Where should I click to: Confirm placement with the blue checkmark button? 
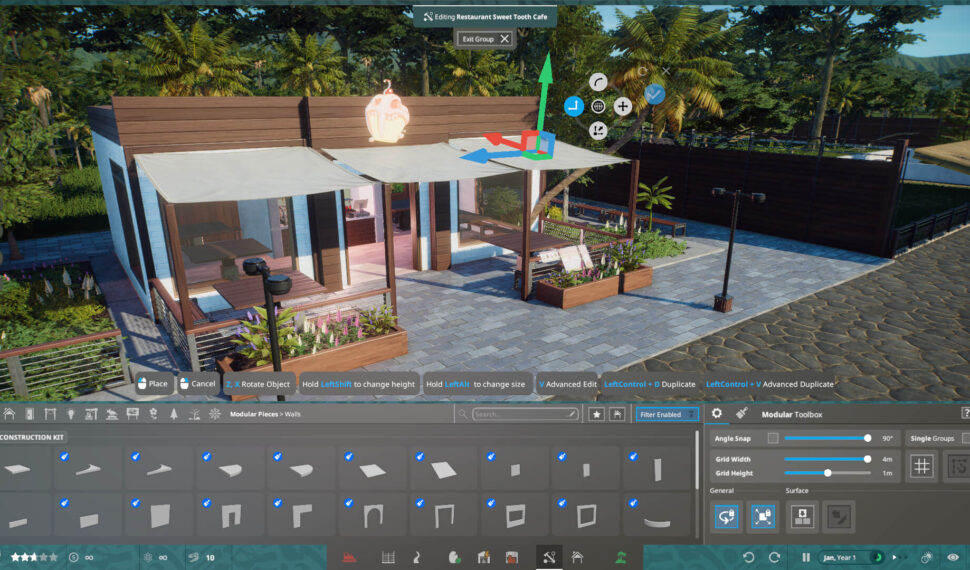pos(654,94)
